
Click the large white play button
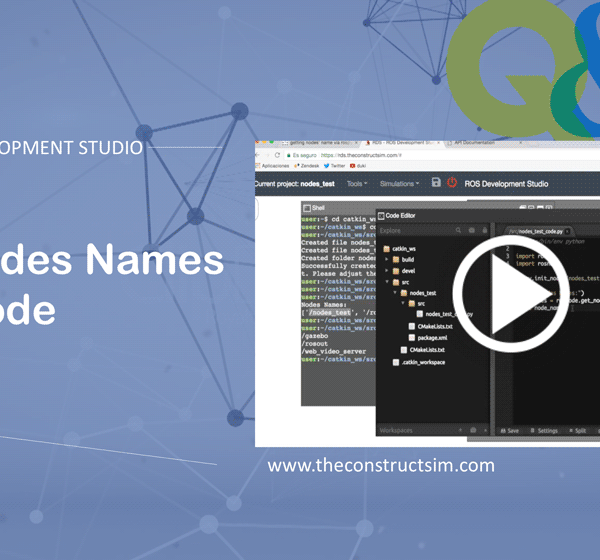(510, 294)
